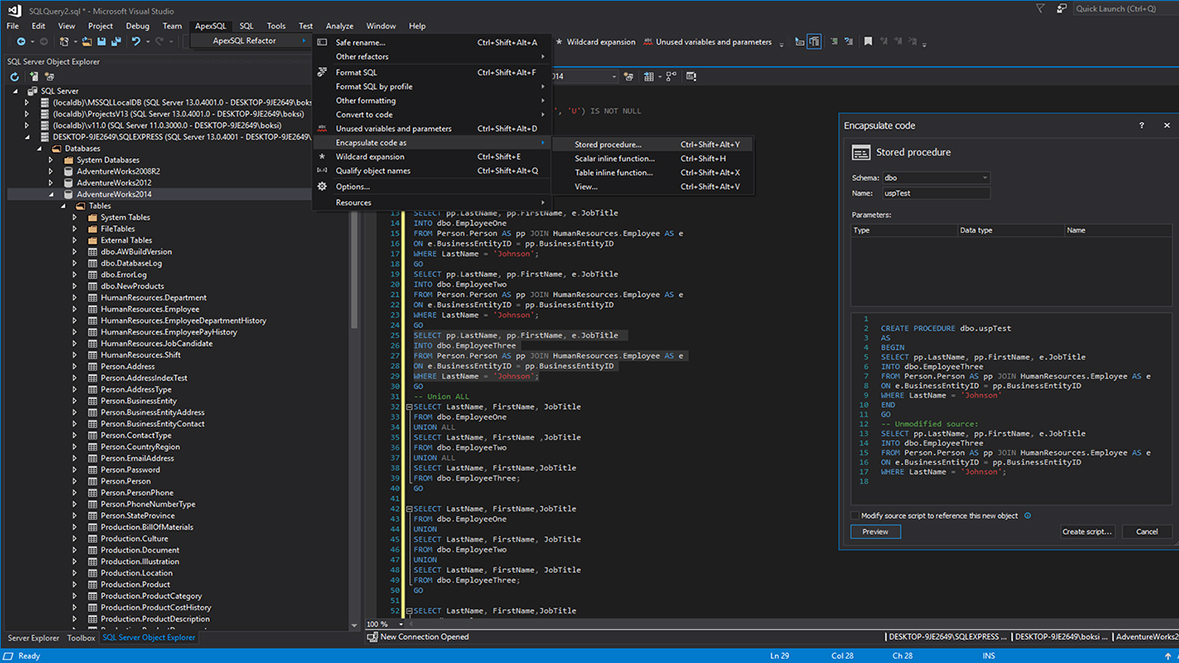Open help via the question mark in Encapsulate code

click(1141, 126)
